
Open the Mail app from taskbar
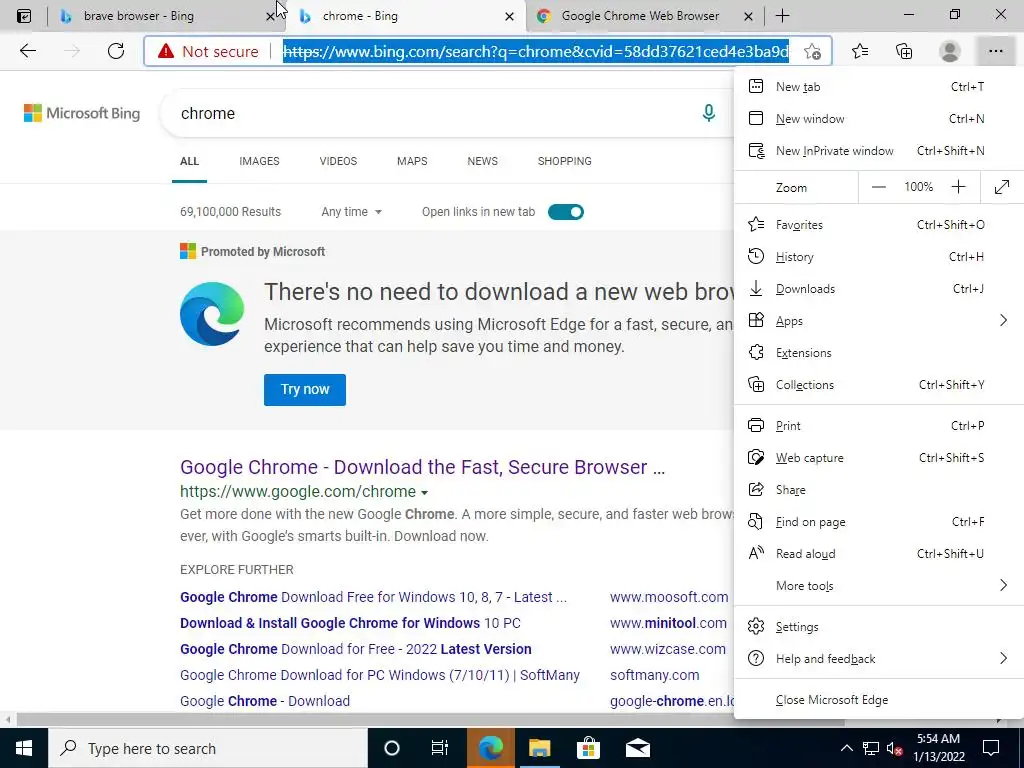point(637,748)
